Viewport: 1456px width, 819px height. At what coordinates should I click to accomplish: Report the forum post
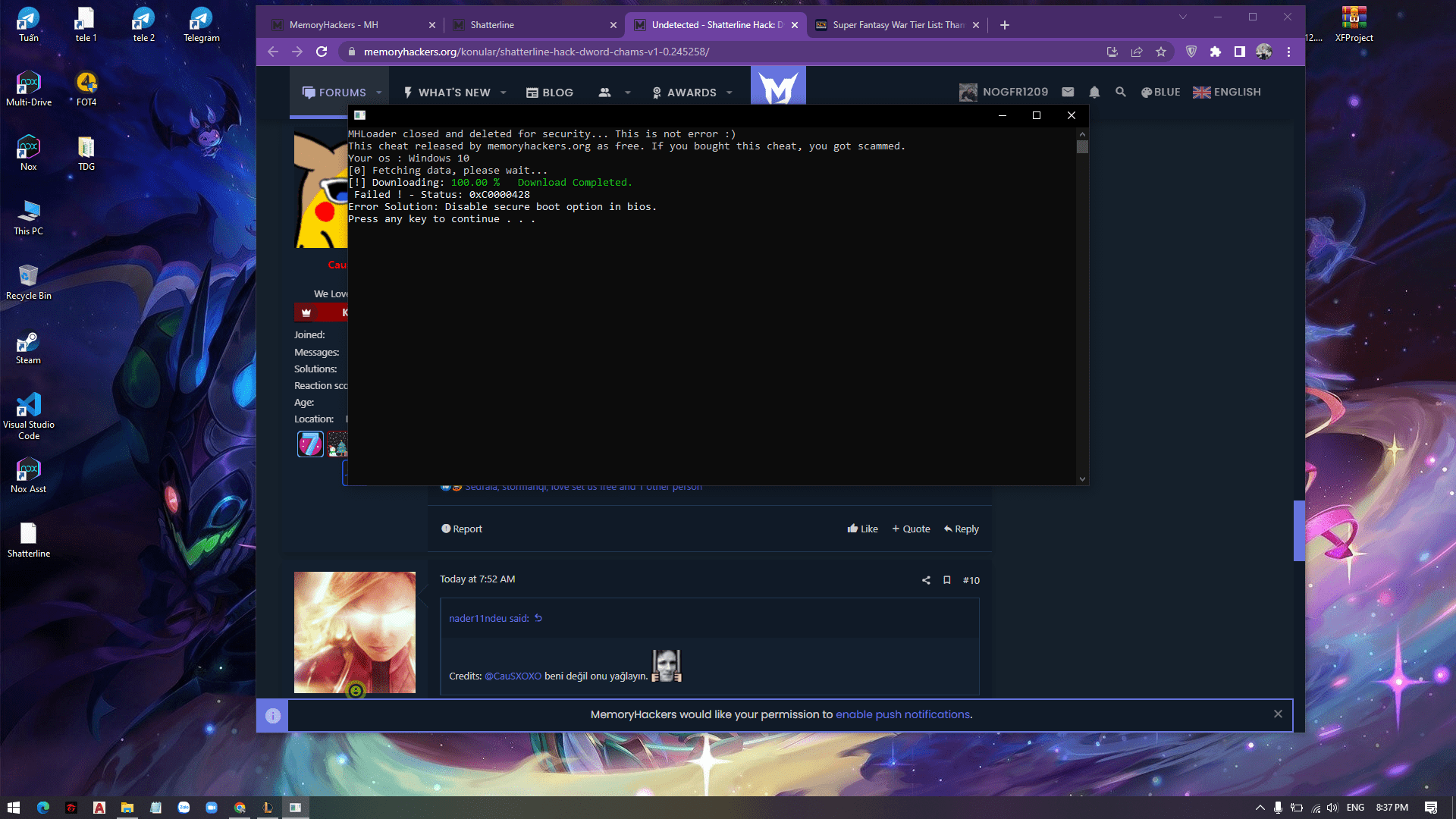coord(462,529)
